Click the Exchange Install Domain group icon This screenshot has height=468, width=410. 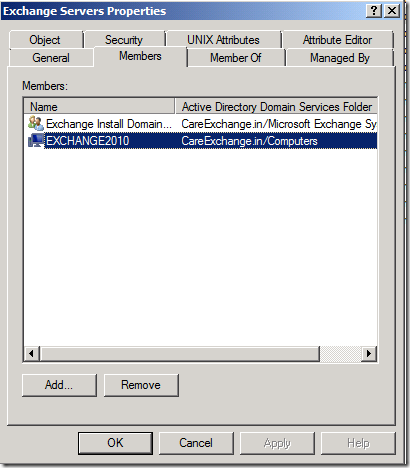(36, 124)
